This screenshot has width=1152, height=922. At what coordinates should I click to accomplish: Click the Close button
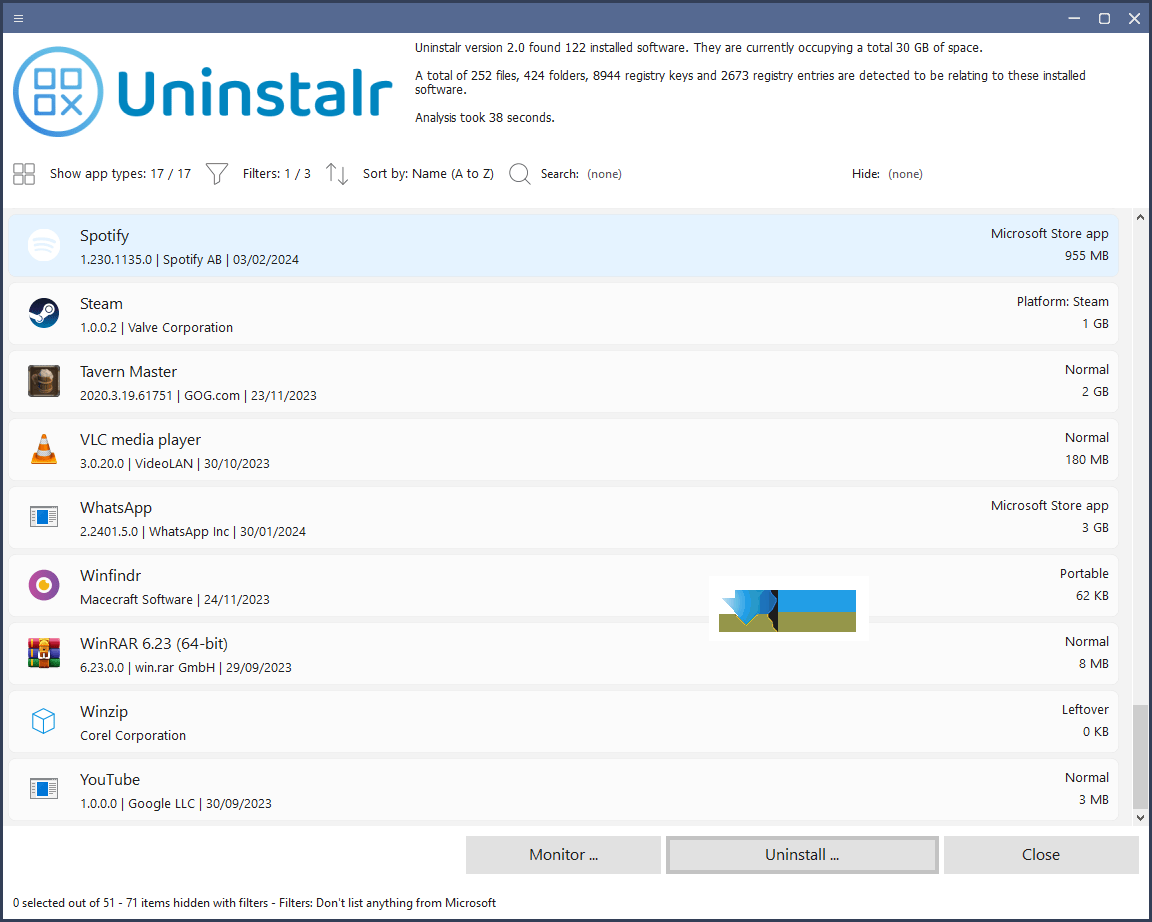coord(1041,854)
